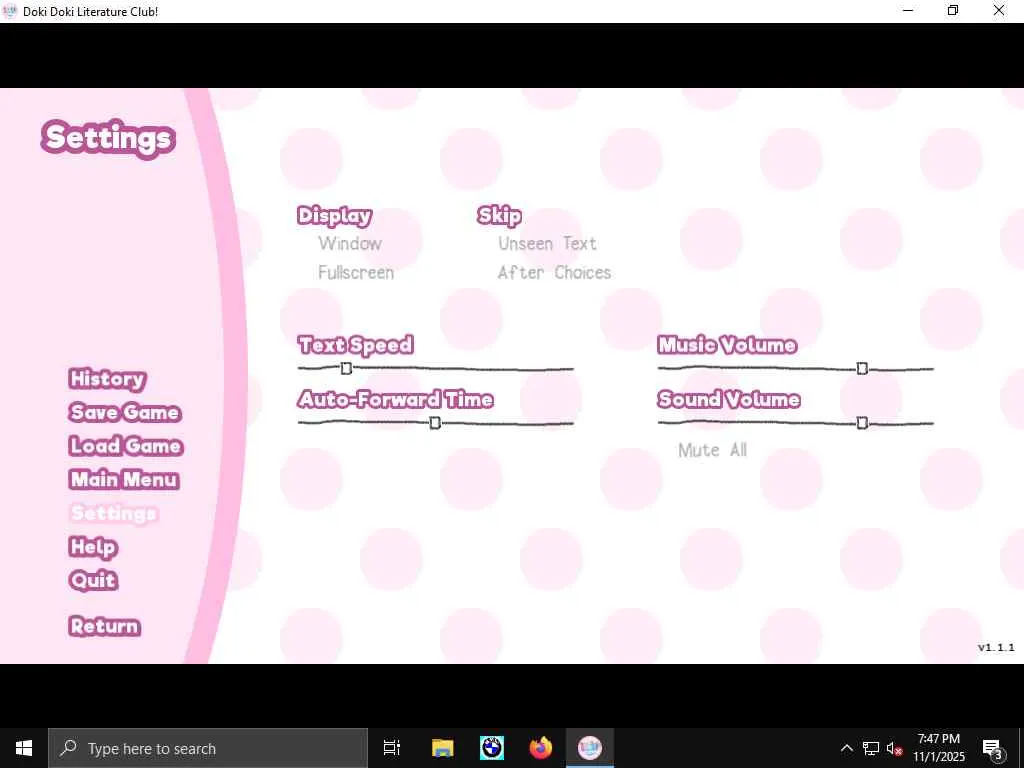The height and width of the screenshot is (768, 1024).
Task: Click the Sound Volume slider handle
Action: pos(862,423)
